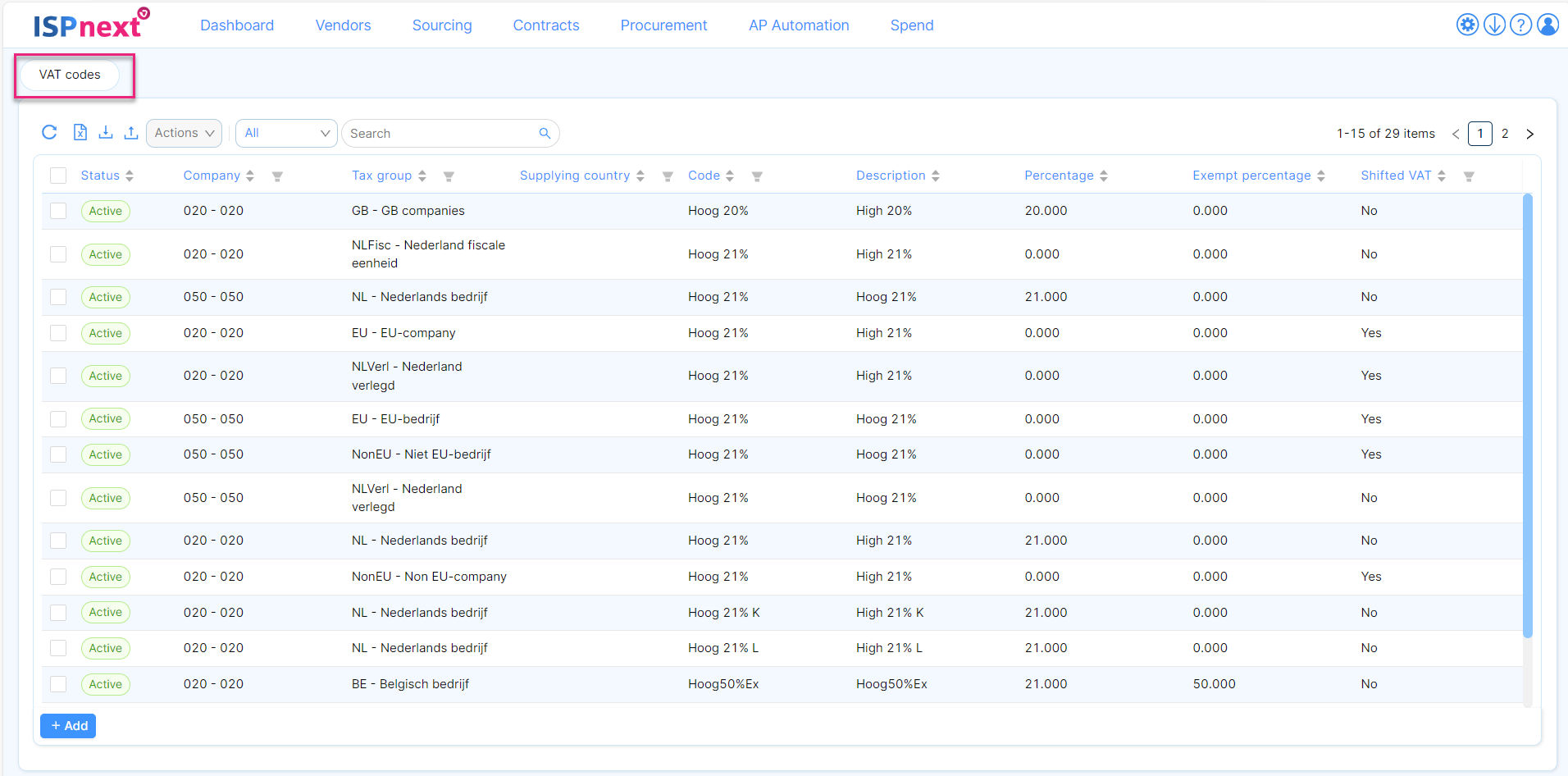Check the 050 NL Nederlands bedrijf Hoog 21% row
This screenshot has height=776, width=1568.
pos(58,297)
